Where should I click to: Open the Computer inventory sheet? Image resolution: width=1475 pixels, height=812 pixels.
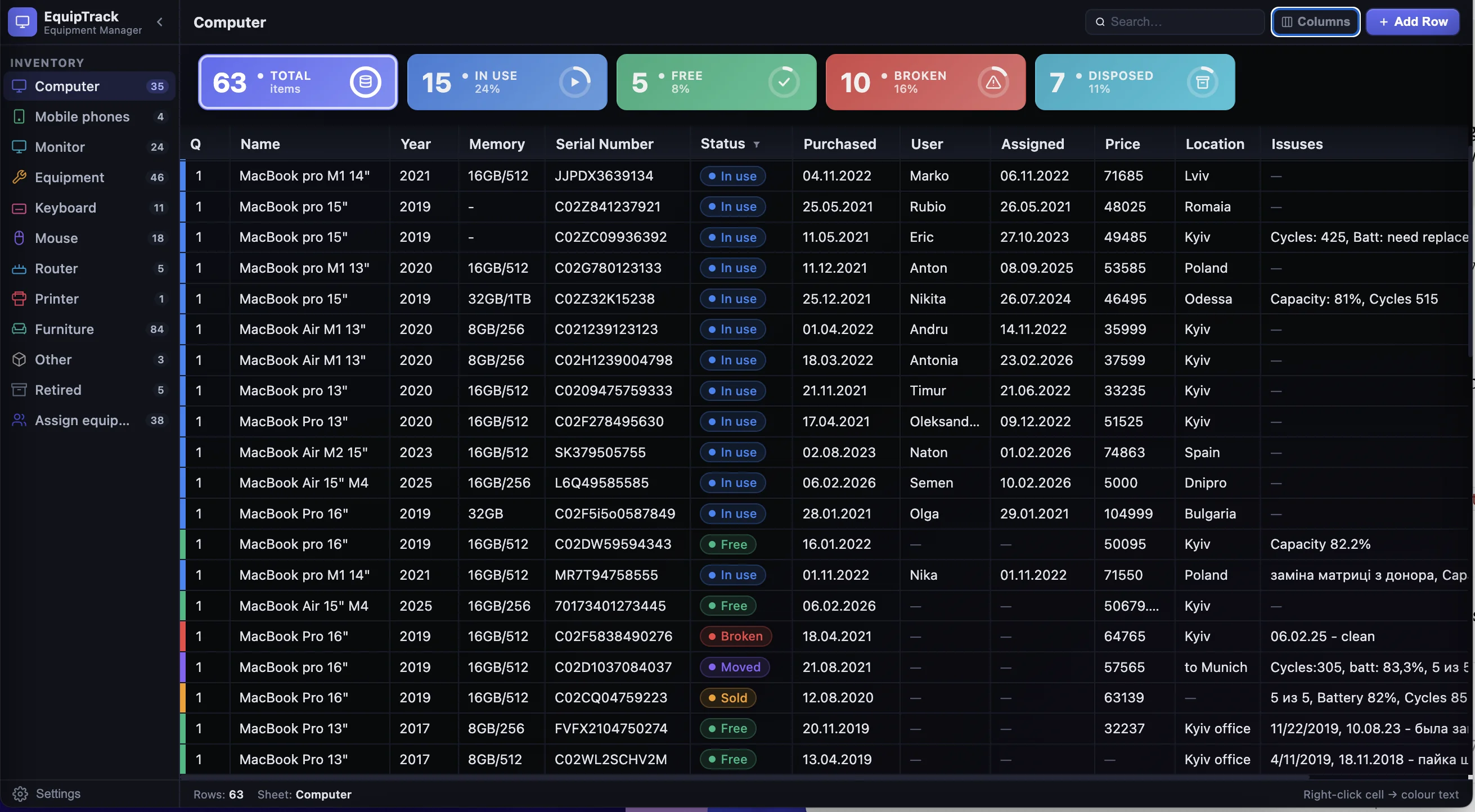[x=89, y=87]
